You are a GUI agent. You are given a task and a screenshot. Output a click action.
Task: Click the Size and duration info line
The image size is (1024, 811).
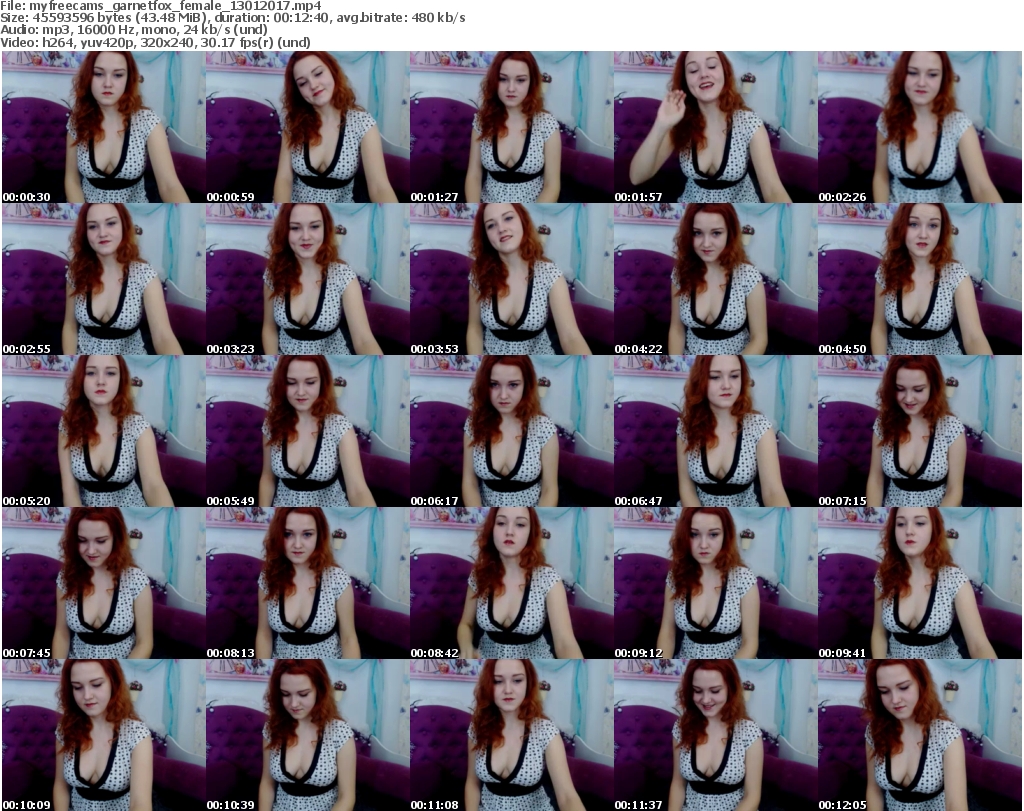[233, 18]
